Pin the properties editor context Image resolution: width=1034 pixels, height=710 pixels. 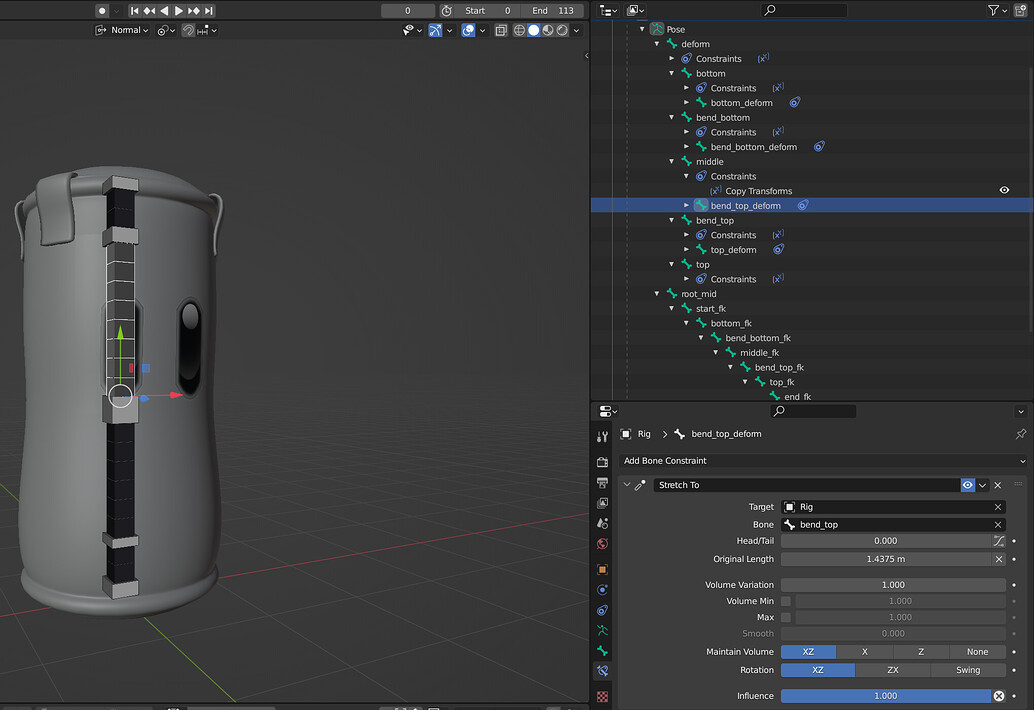[x=1021, y=434]
